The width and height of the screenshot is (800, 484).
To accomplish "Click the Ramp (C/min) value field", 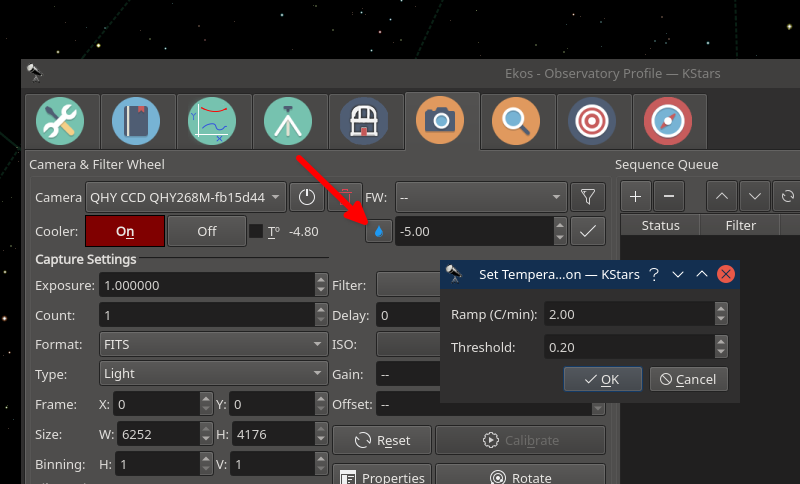I will pos(629,314).
